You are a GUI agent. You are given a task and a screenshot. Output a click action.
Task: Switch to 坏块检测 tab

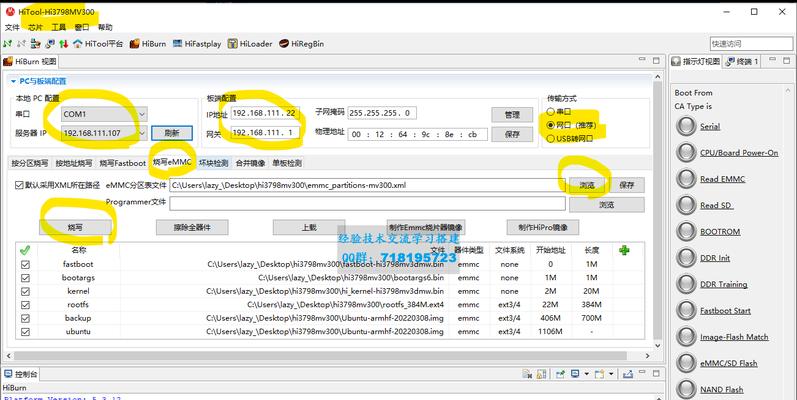pos(213,163)
